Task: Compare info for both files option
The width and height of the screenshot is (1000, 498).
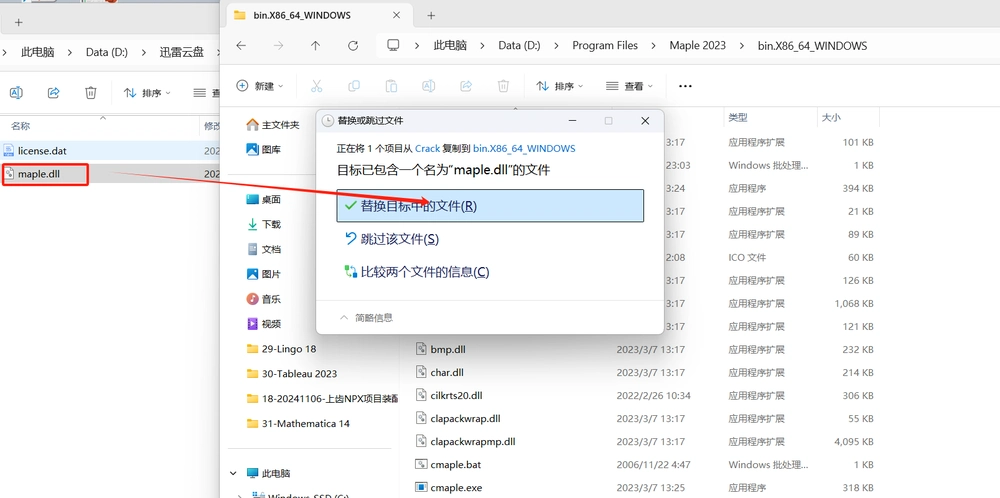Action: (x=416, y=272)
